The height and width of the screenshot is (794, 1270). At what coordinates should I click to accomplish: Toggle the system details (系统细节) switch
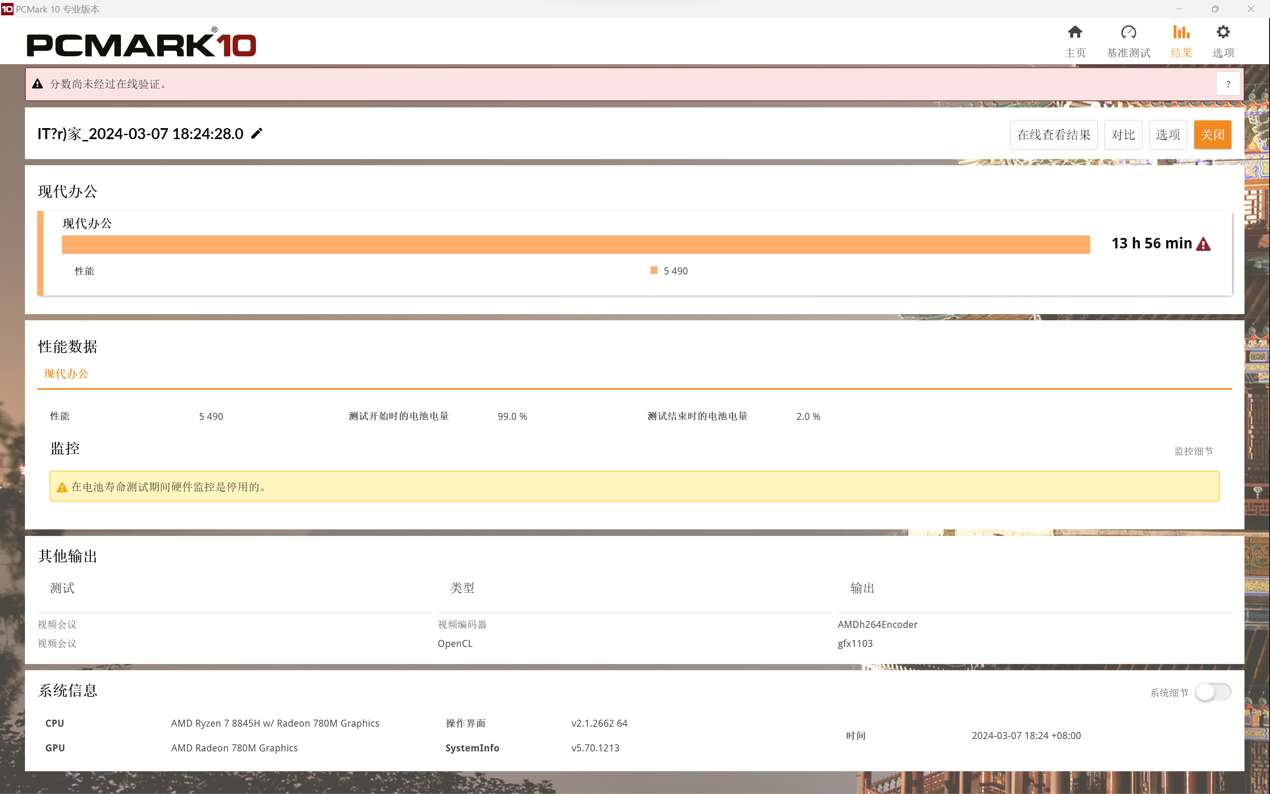pyautogui.click(x=1212, y=692)
